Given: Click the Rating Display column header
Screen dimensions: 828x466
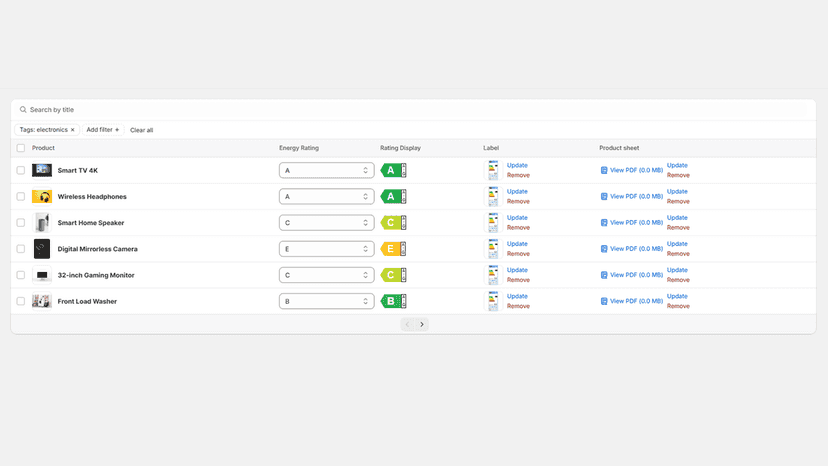Looking at the screenshot, I should coord(400,148).
